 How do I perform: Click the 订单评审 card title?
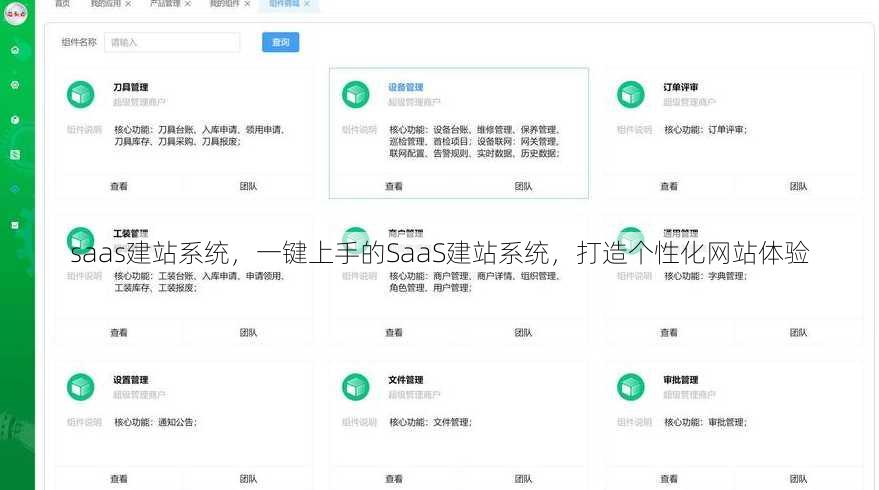tap(681, 87)
